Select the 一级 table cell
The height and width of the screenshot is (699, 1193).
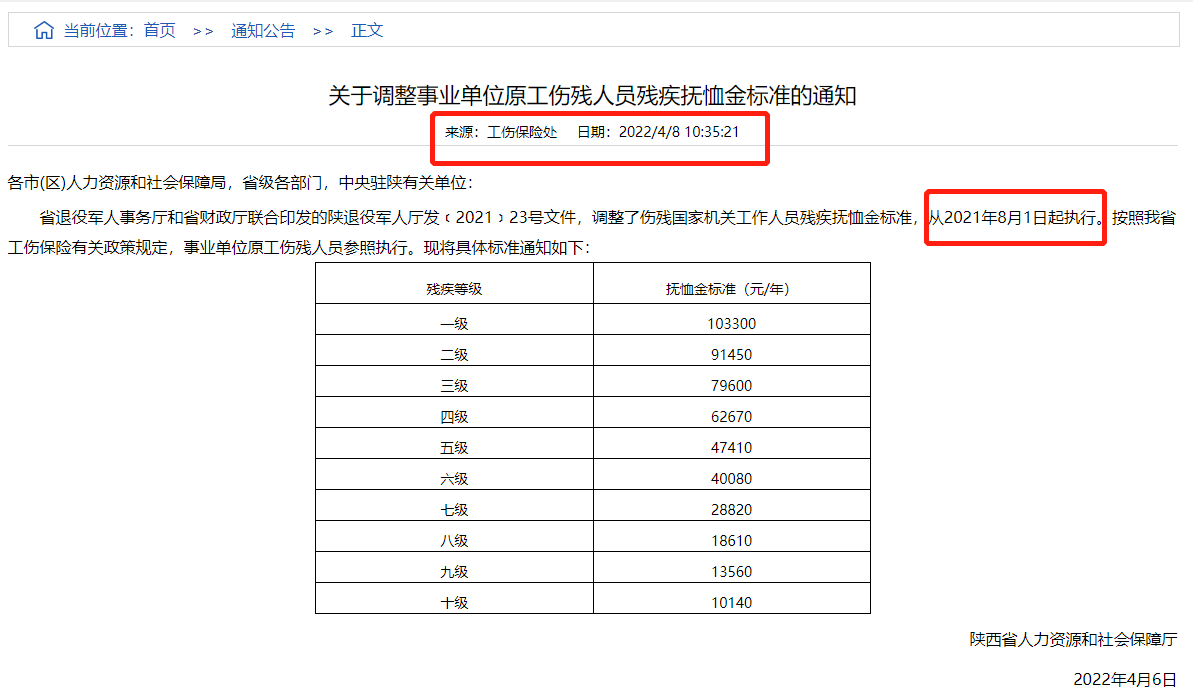coord(454,320)
